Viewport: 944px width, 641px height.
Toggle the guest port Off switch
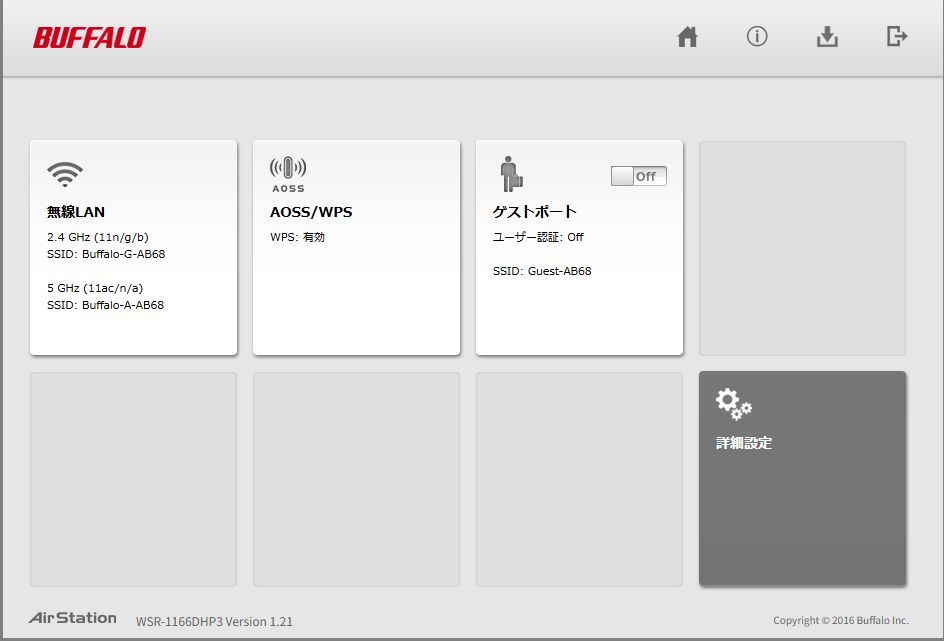click(639, 176)
